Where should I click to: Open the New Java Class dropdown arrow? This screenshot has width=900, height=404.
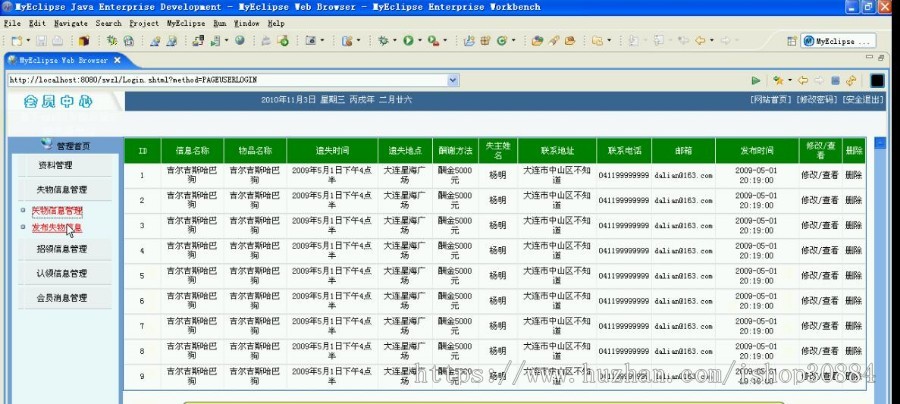coord(513,41)
